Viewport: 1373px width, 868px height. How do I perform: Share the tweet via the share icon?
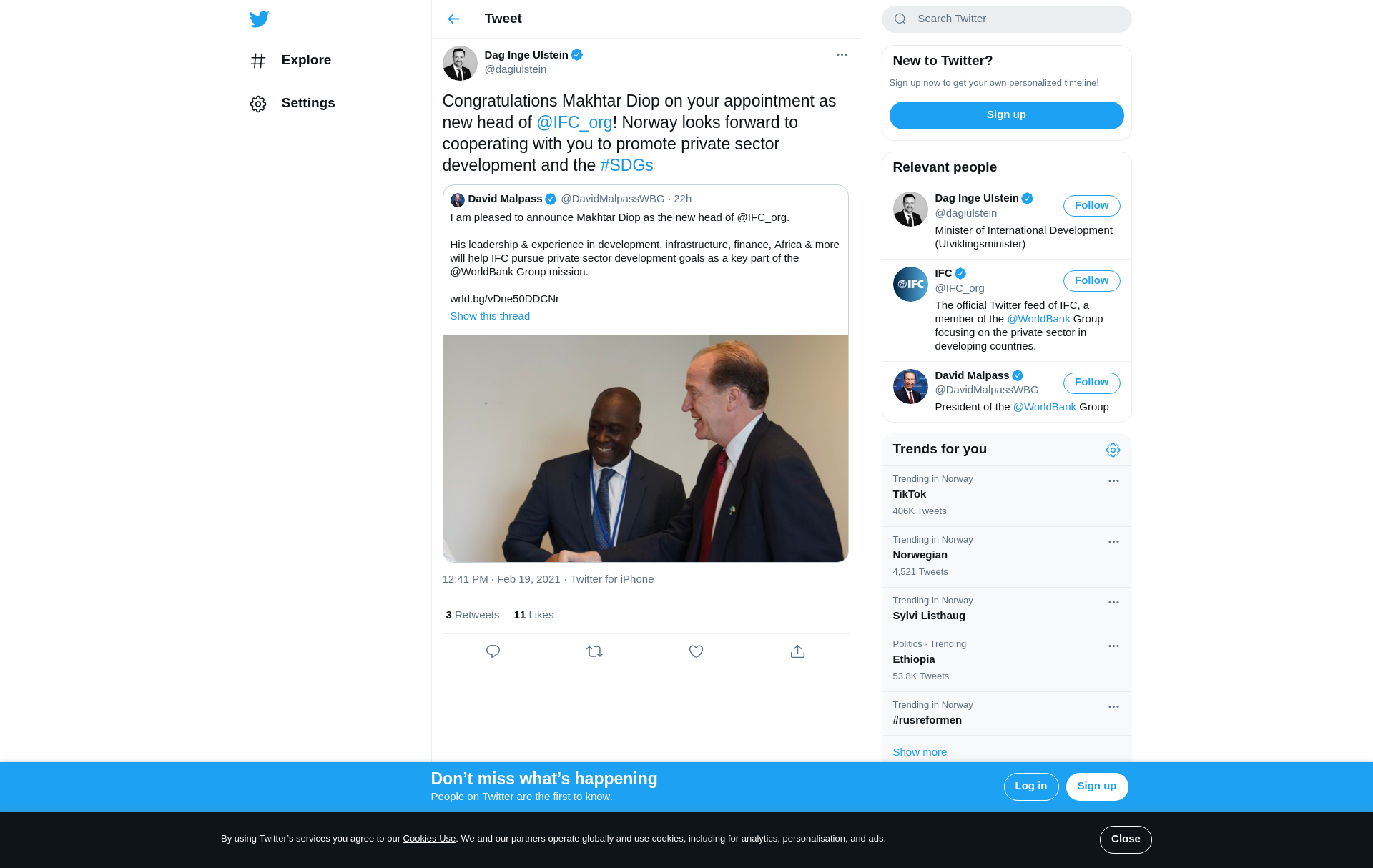coord(797,651)
